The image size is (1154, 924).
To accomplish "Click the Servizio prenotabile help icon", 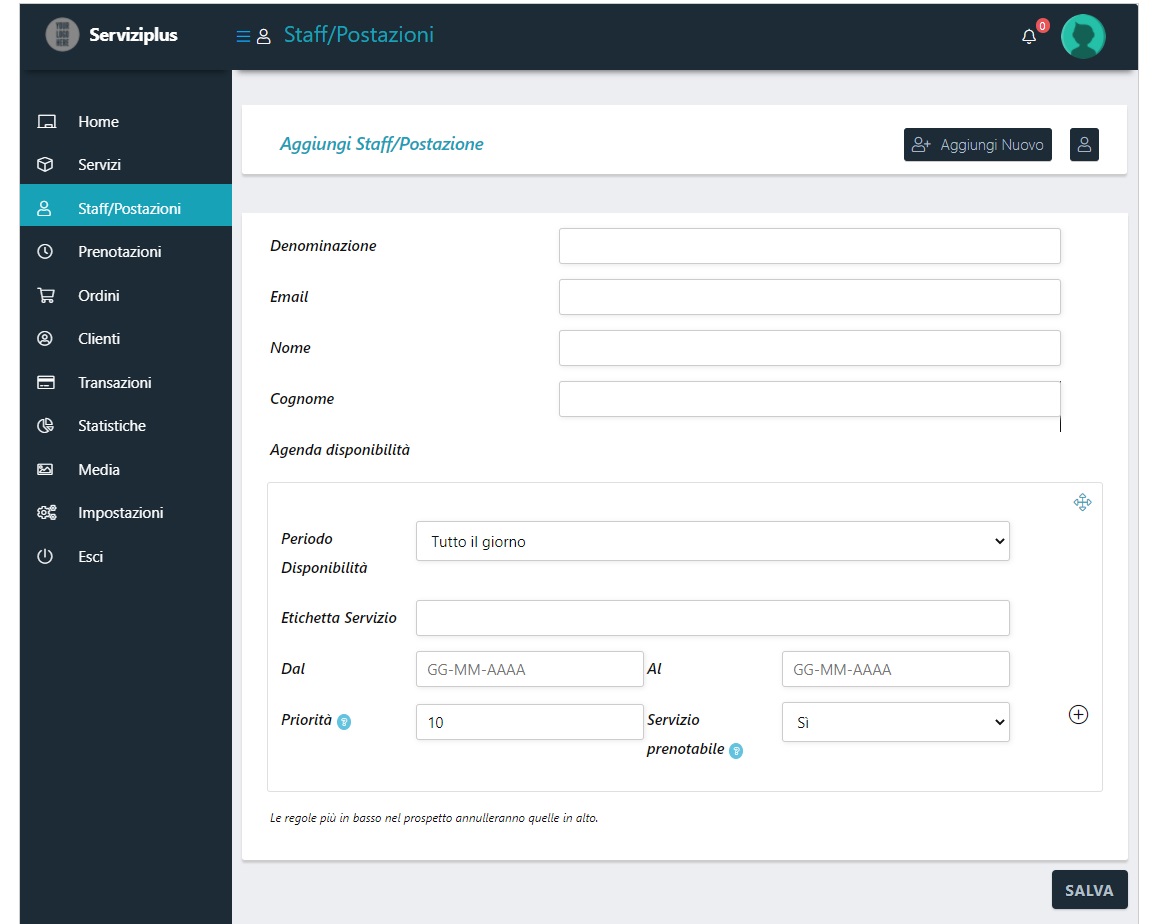I will click(x=736, y=751).
